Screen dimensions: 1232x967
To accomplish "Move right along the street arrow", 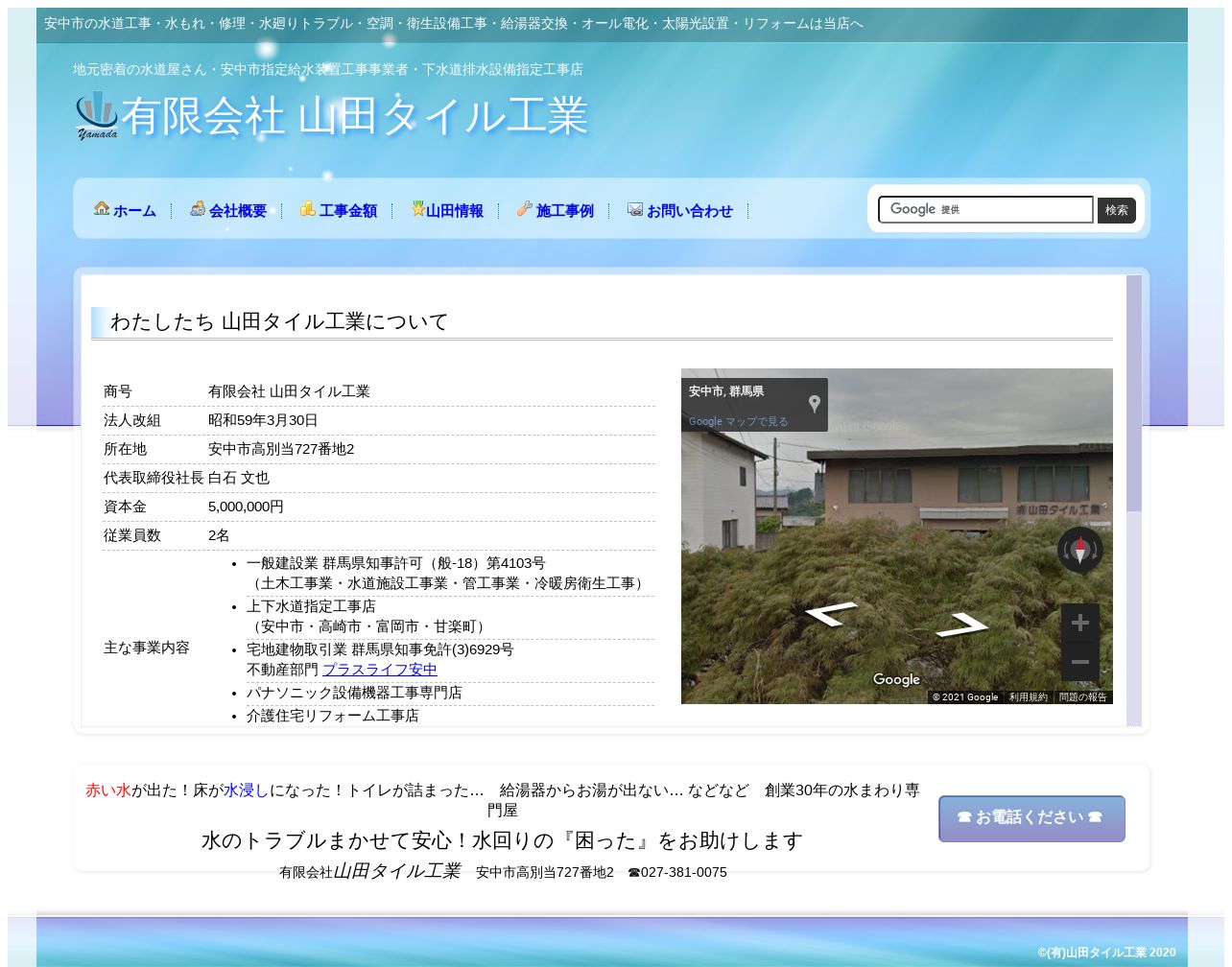I will click(x=962, y=626).
